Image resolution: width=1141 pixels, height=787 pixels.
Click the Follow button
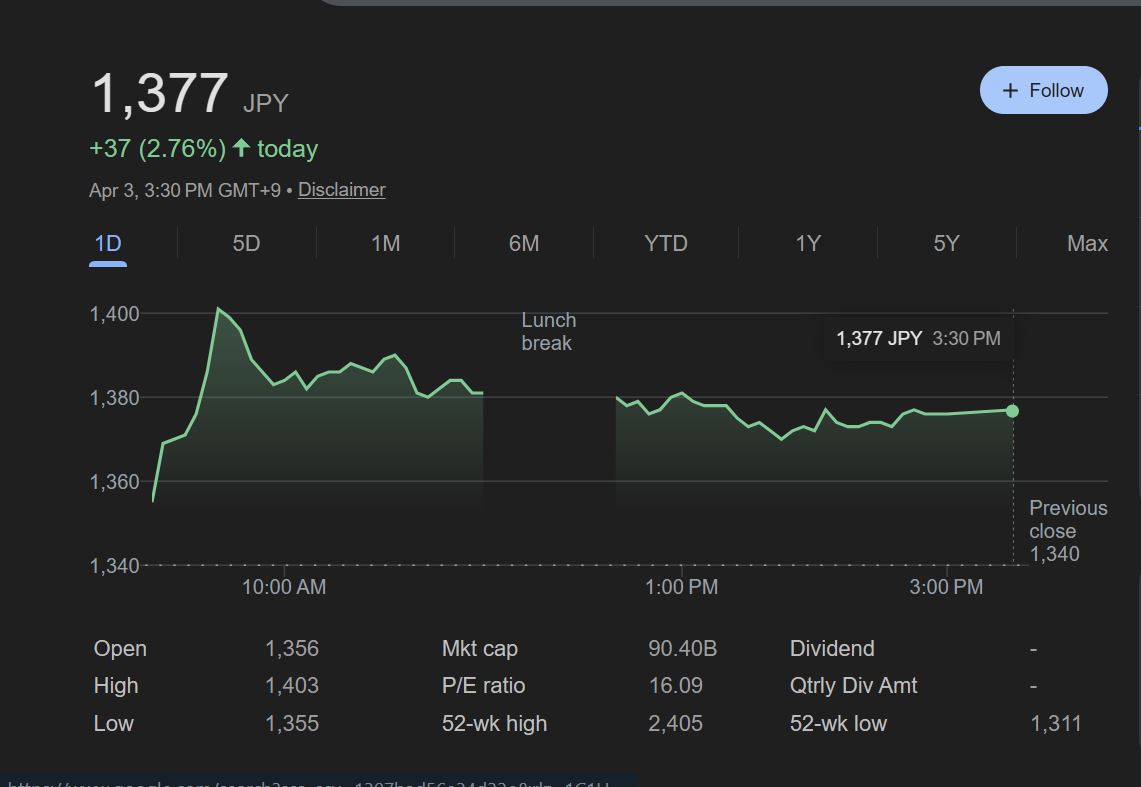[1043, 90]
